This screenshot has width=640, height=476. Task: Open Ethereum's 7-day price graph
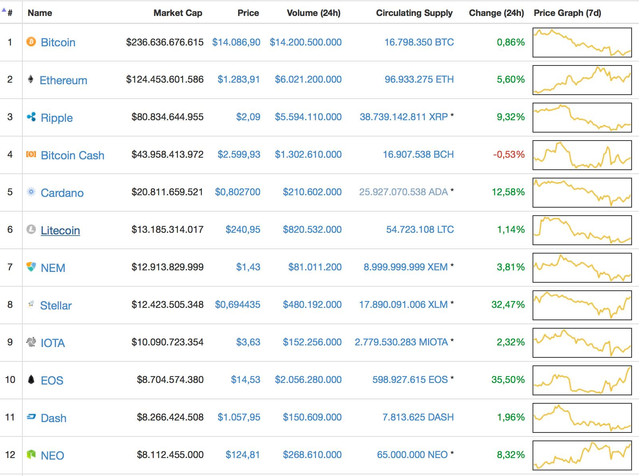click(582, 80)
